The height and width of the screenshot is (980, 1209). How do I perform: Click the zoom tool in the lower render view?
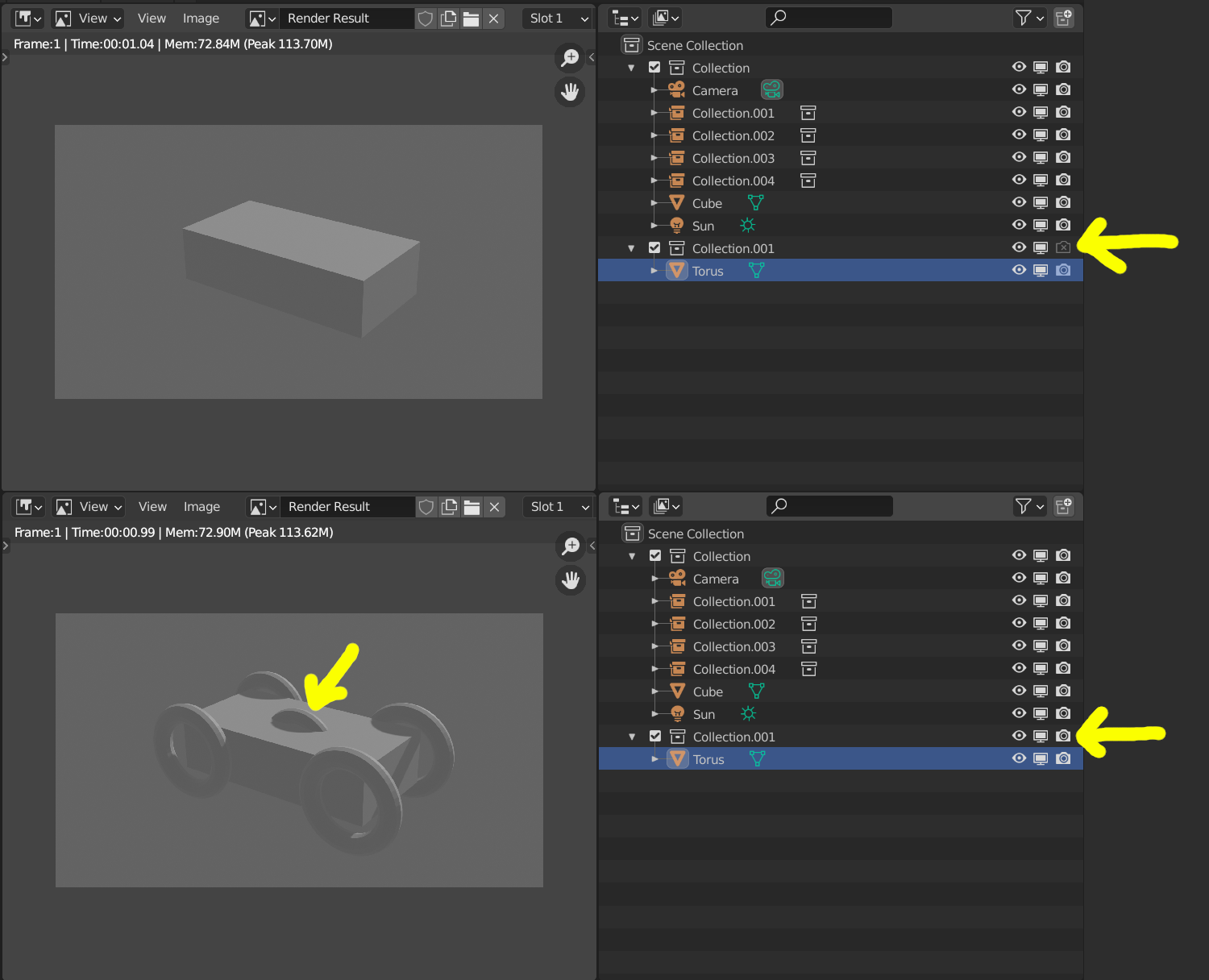pyautogui.click(x=571, y=546)
